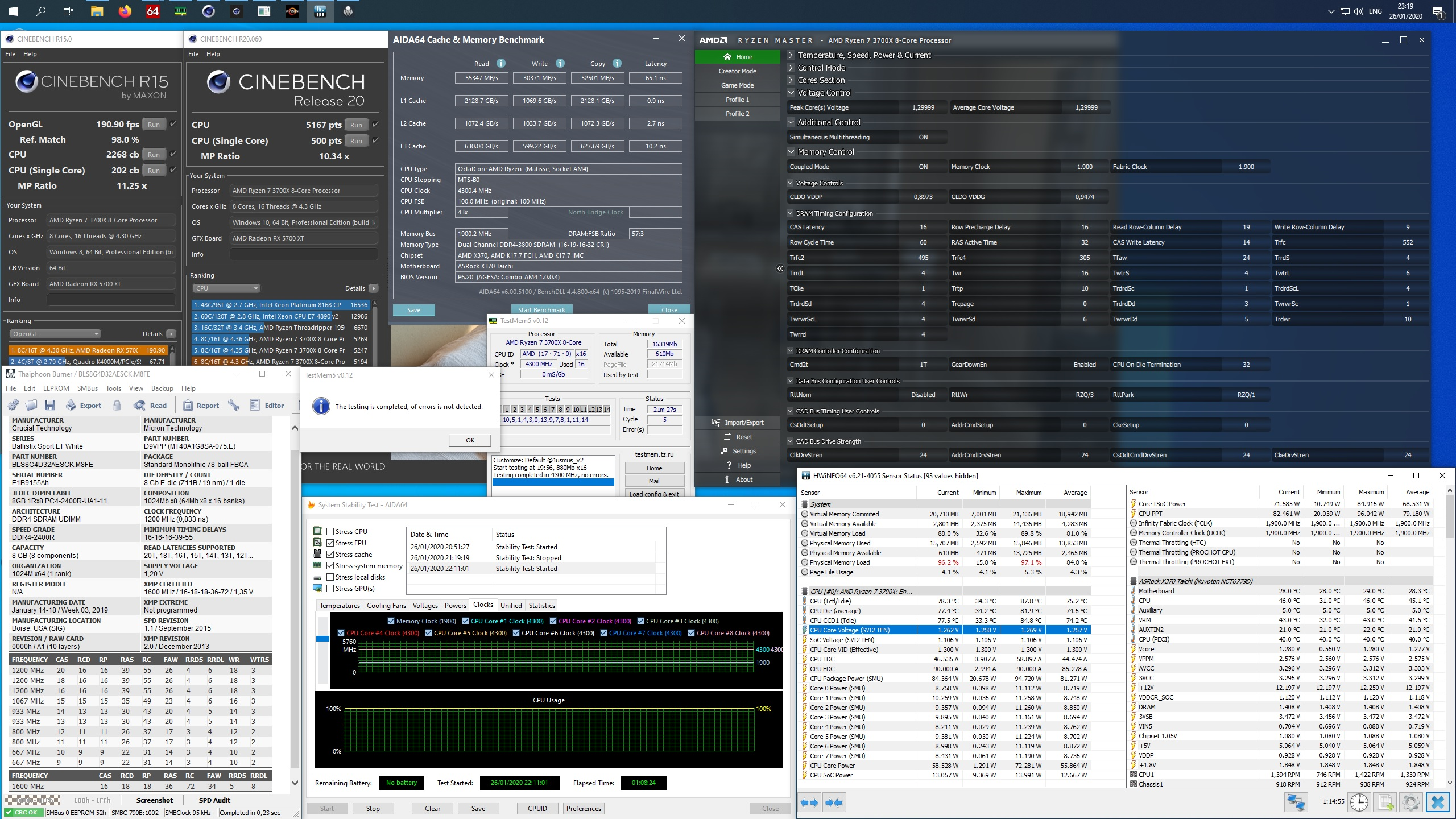Click Start Benchmark in AIDA64 benchmark
Image resolution: width=1456 pixels, height=819 pixels.
click(x=541, y=310)
